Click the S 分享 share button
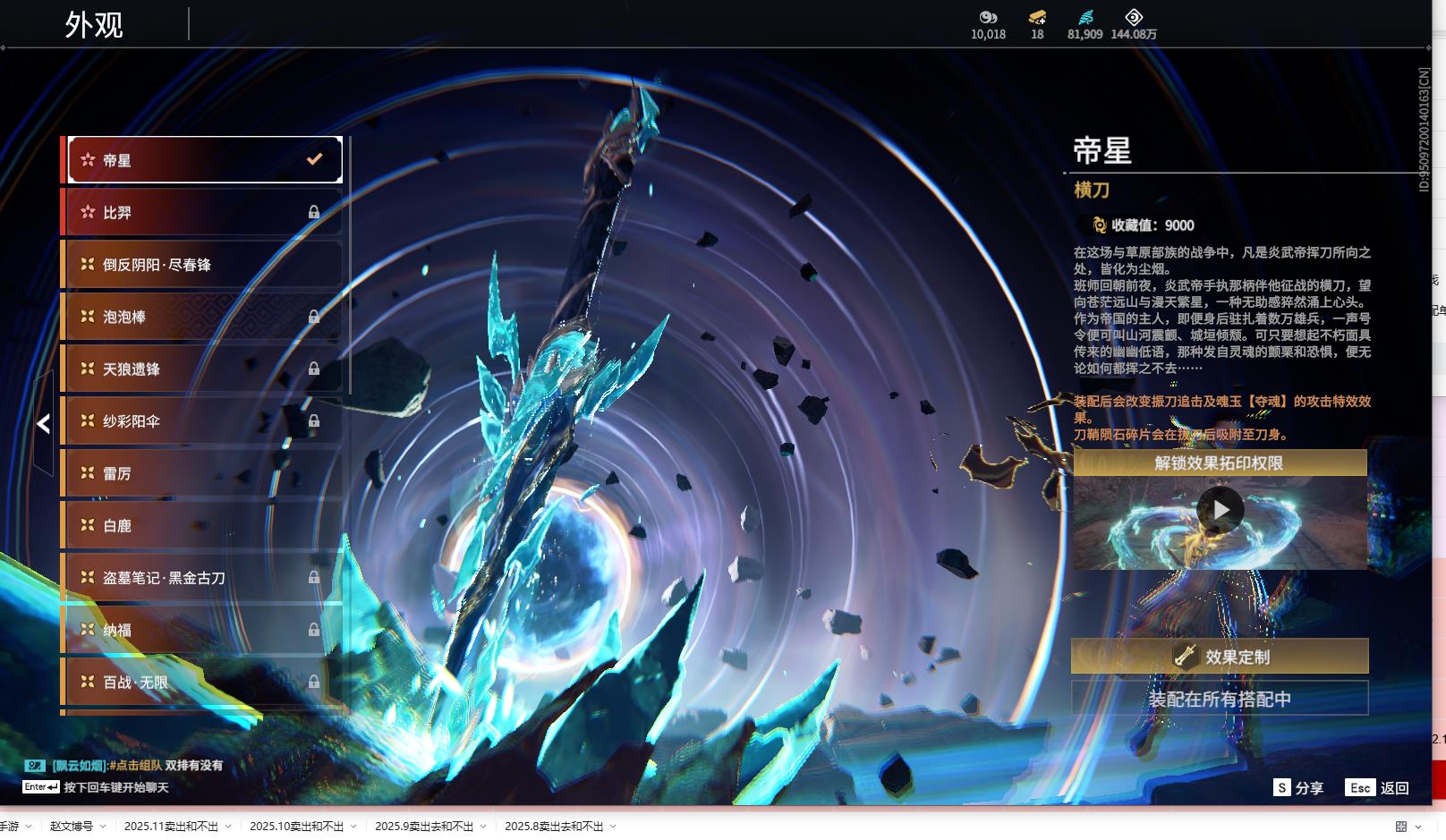 tap(1298, 788)
